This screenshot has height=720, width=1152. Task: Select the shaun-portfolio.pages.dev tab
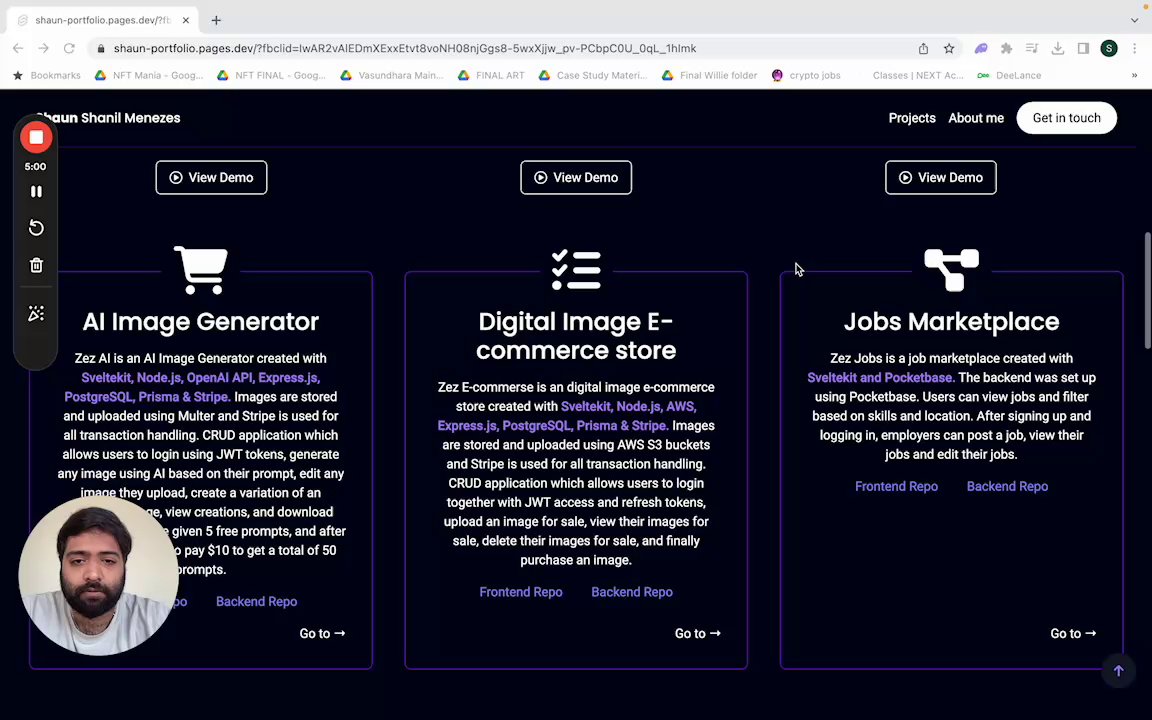103,21
